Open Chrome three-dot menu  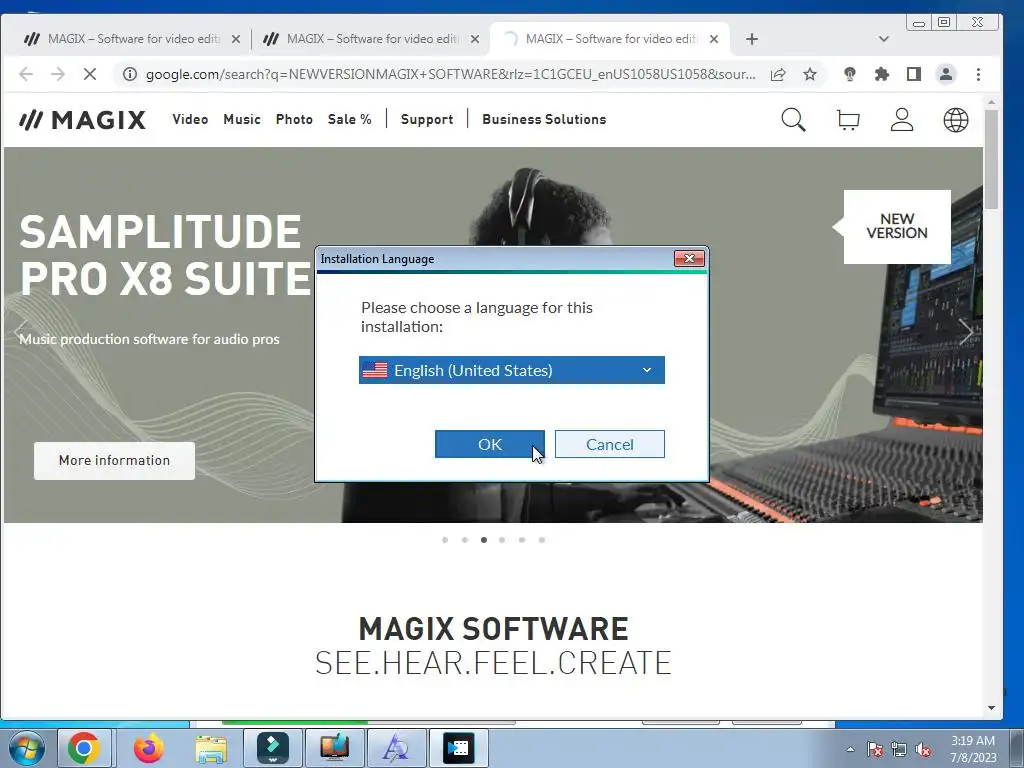[x=978, y=74]
